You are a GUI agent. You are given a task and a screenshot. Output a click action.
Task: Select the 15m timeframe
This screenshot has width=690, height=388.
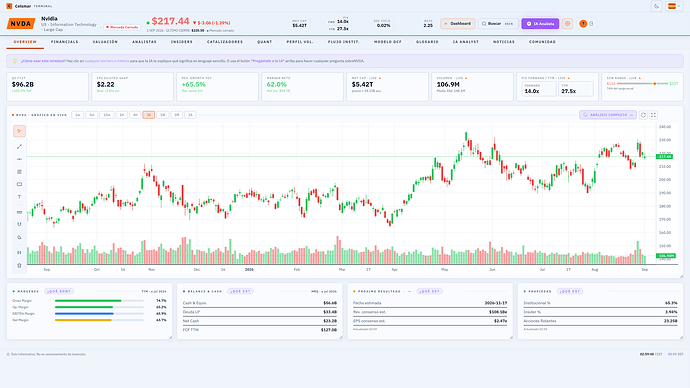(107, 115)
